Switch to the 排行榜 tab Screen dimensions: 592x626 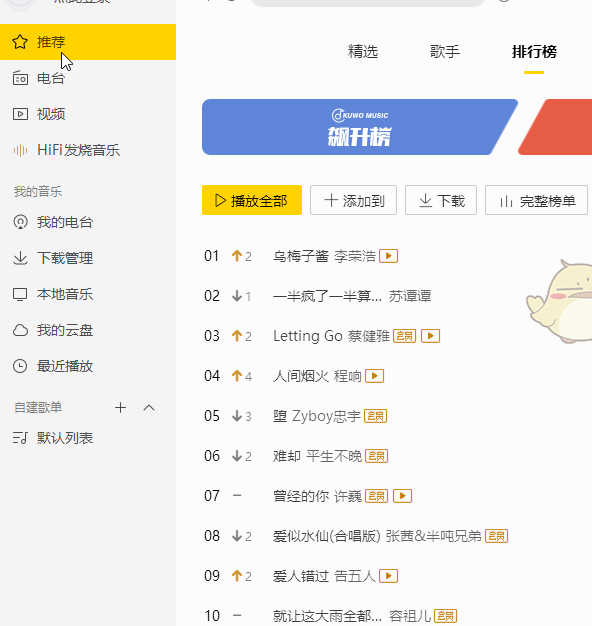tap(534, 52)
